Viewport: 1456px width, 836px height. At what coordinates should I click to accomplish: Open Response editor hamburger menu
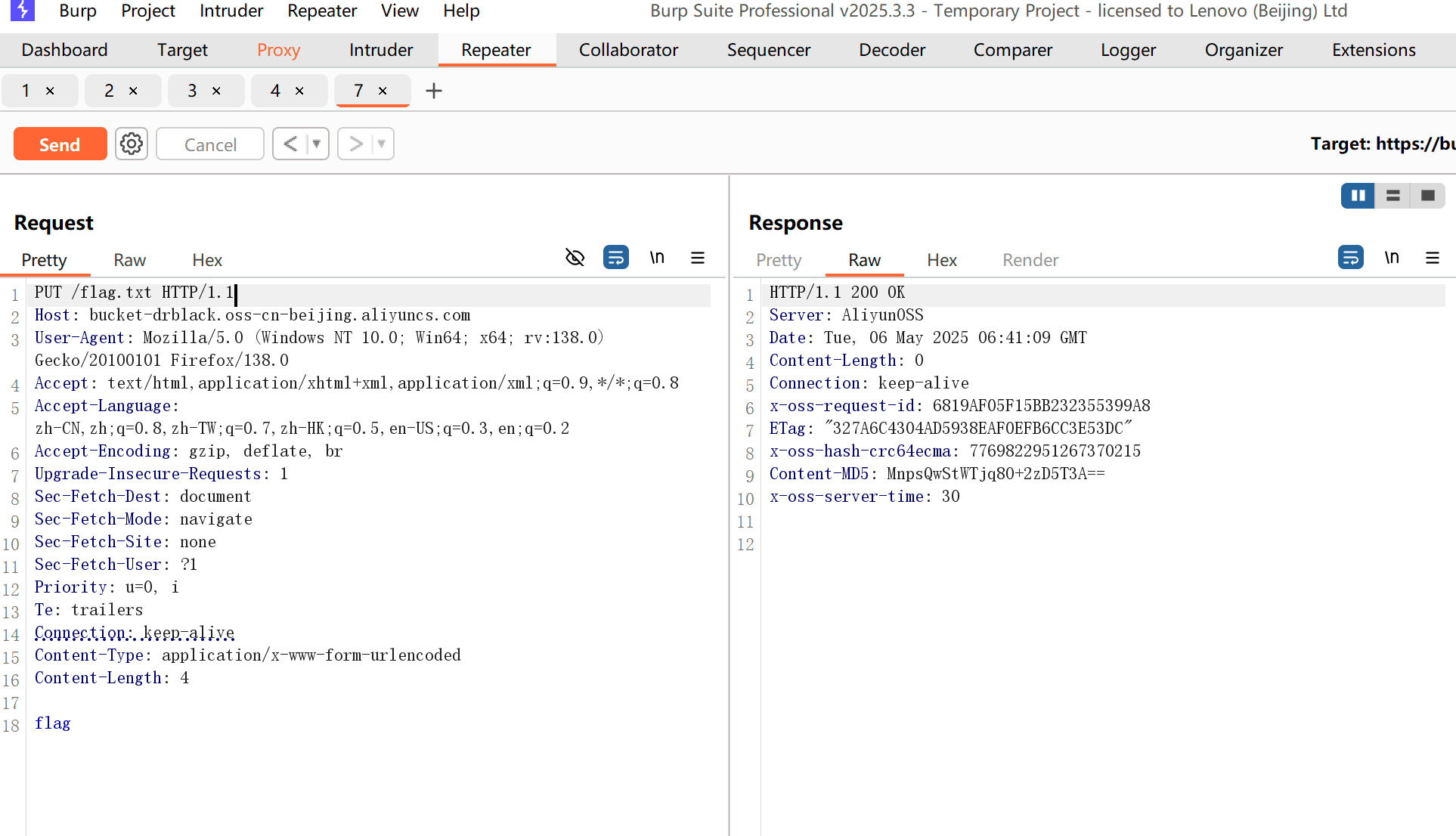(x=1433, y=258)
